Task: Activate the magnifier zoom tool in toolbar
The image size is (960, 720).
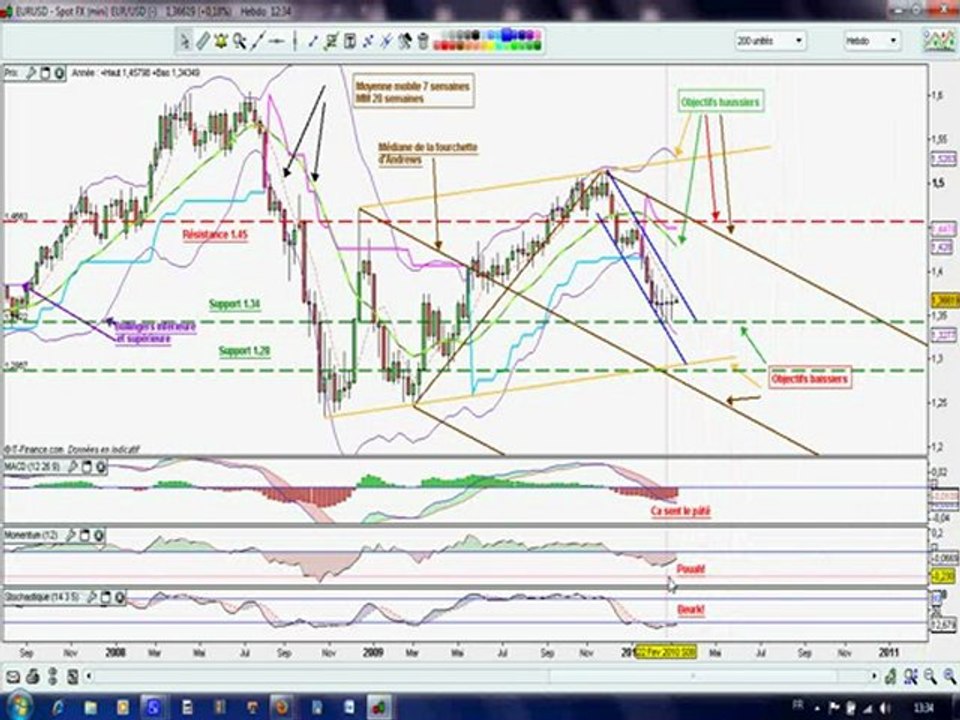Action: coord(239,41)
